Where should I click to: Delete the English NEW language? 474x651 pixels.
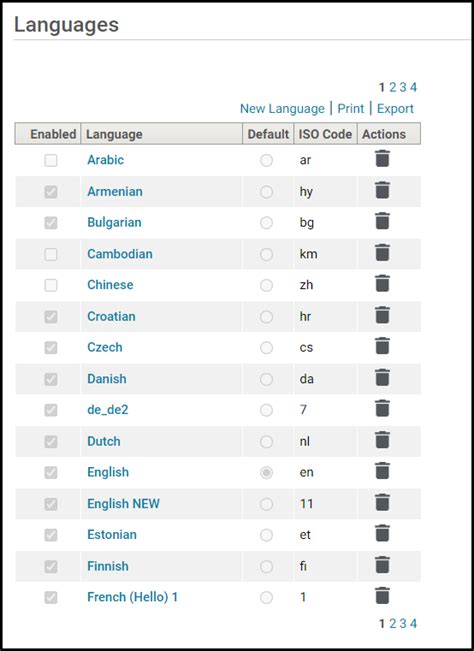pyautogui.click(x=382, y=502)
